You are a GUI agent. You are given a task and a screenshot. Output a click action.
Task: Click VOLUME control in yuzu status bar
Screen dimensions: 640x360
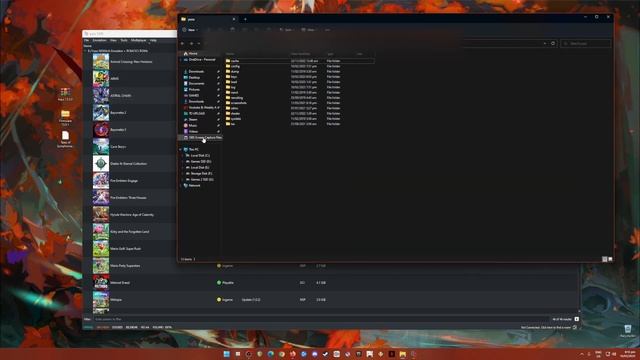pyautogui.click(x=162, y=327)
